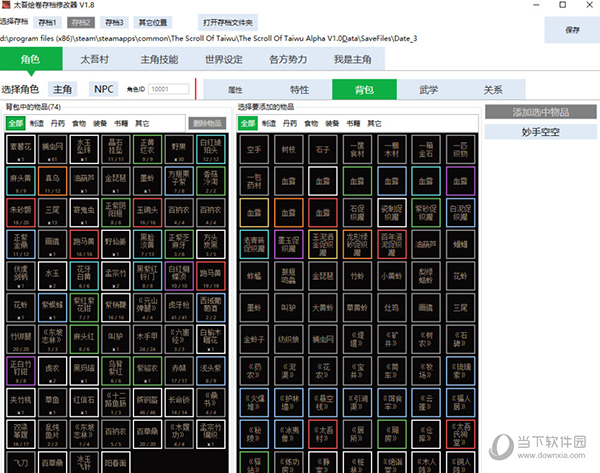Select save slot 存档2
The height and width of the screenshot is (473, 600).
click(81, 23)
